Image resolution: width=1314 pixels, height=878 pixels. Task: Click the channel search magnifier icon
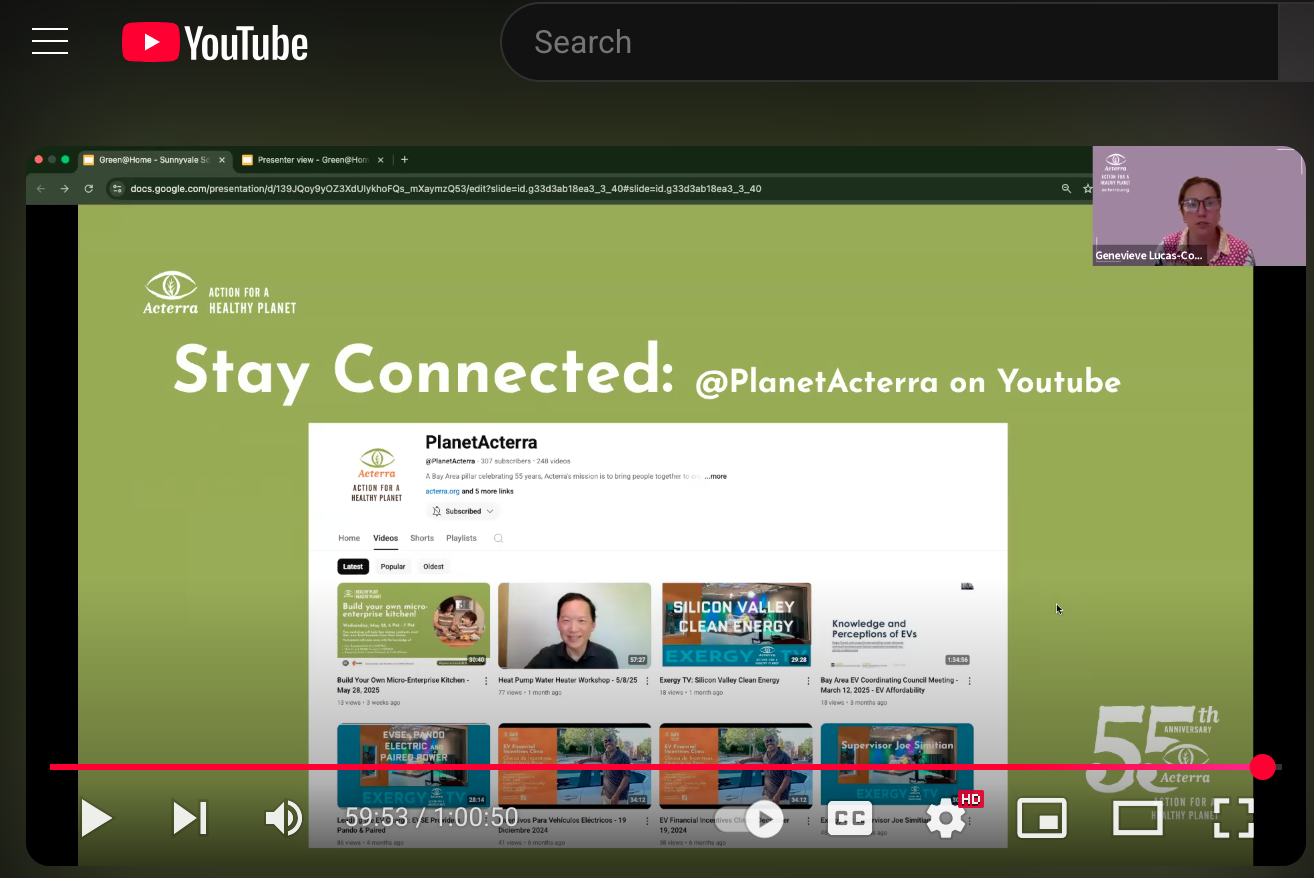[498, 538]
